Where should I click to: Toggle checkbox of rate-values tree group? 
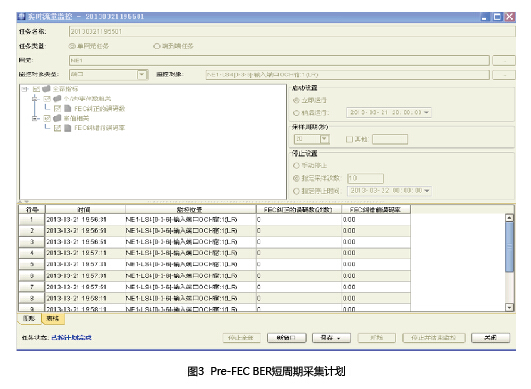pos(47,118)
